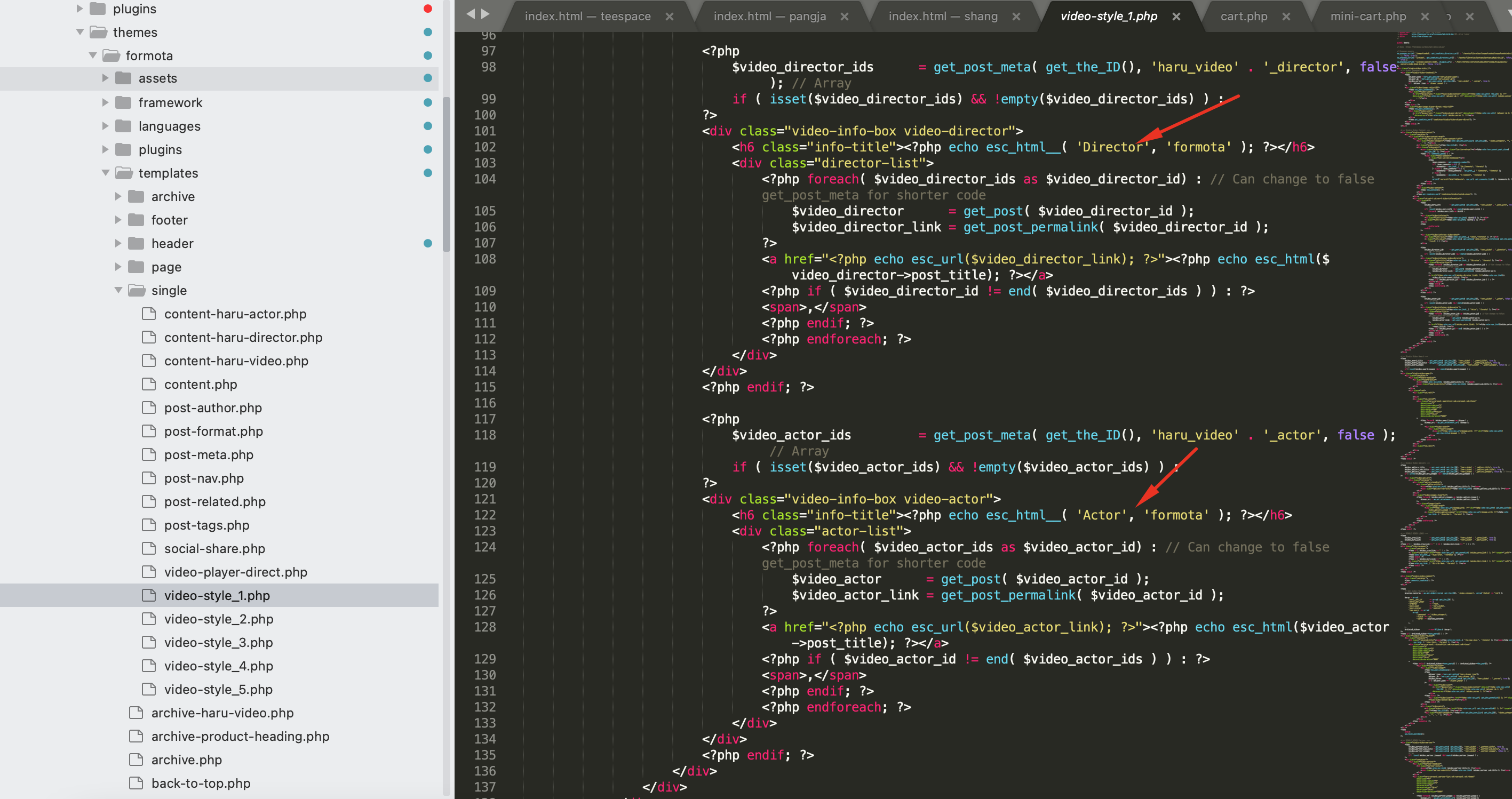The height and width of the screenshot is (799, 1512).
Task: Switch to cart.php tab
Action: coord(1244,17)
